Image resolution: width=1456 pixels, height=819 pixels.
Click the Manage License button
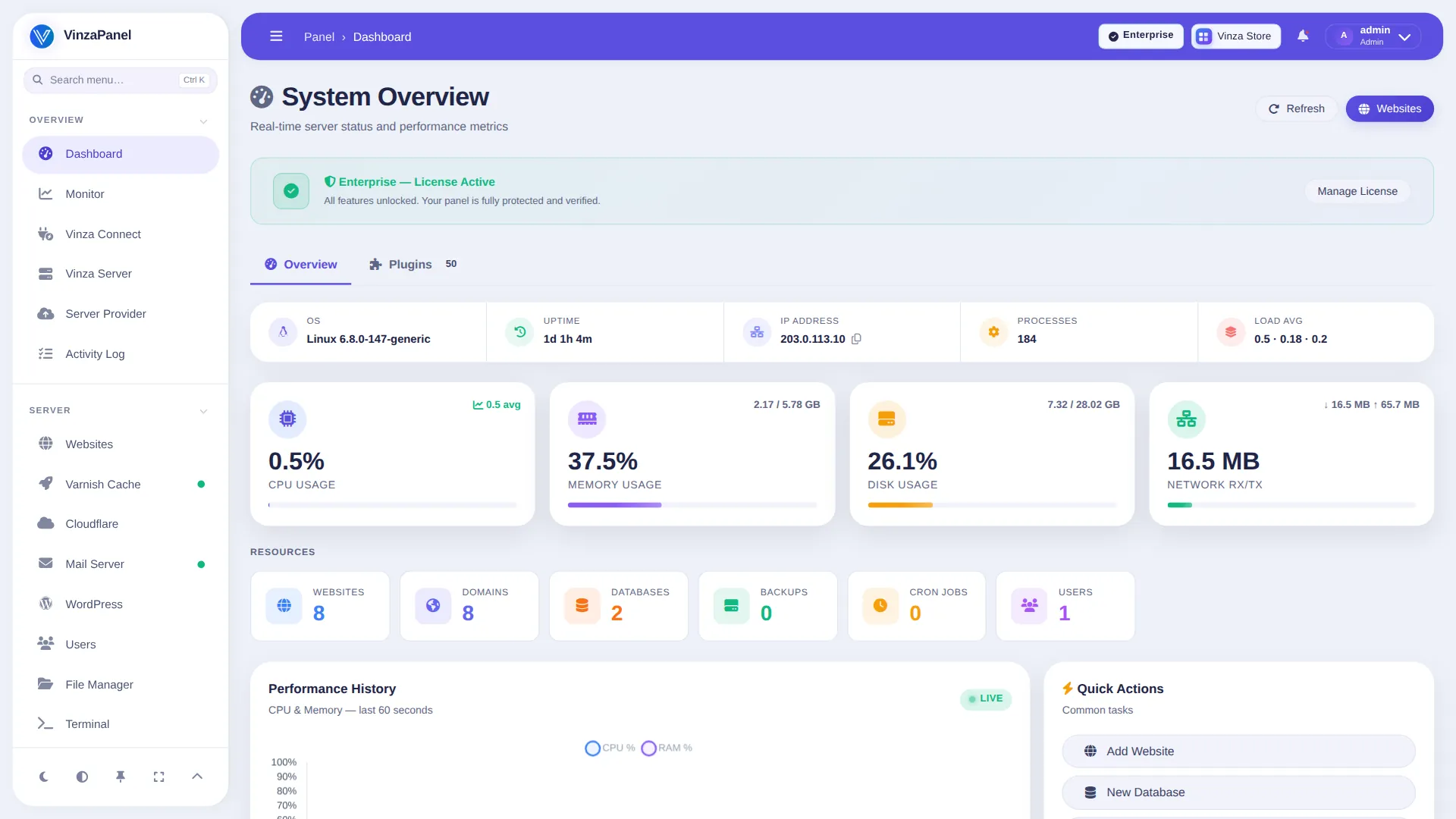1357,191
